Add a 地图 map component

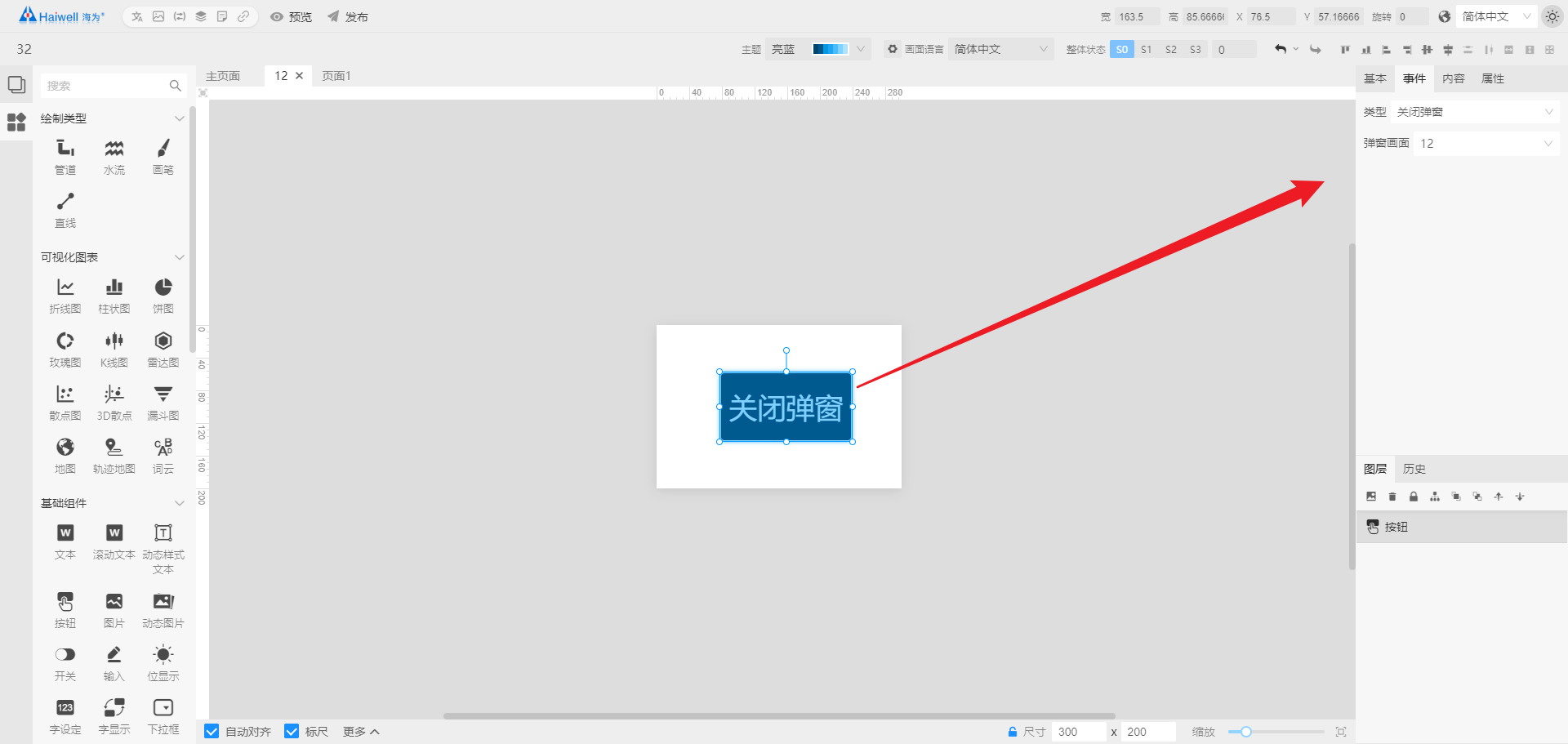point(65,456)
